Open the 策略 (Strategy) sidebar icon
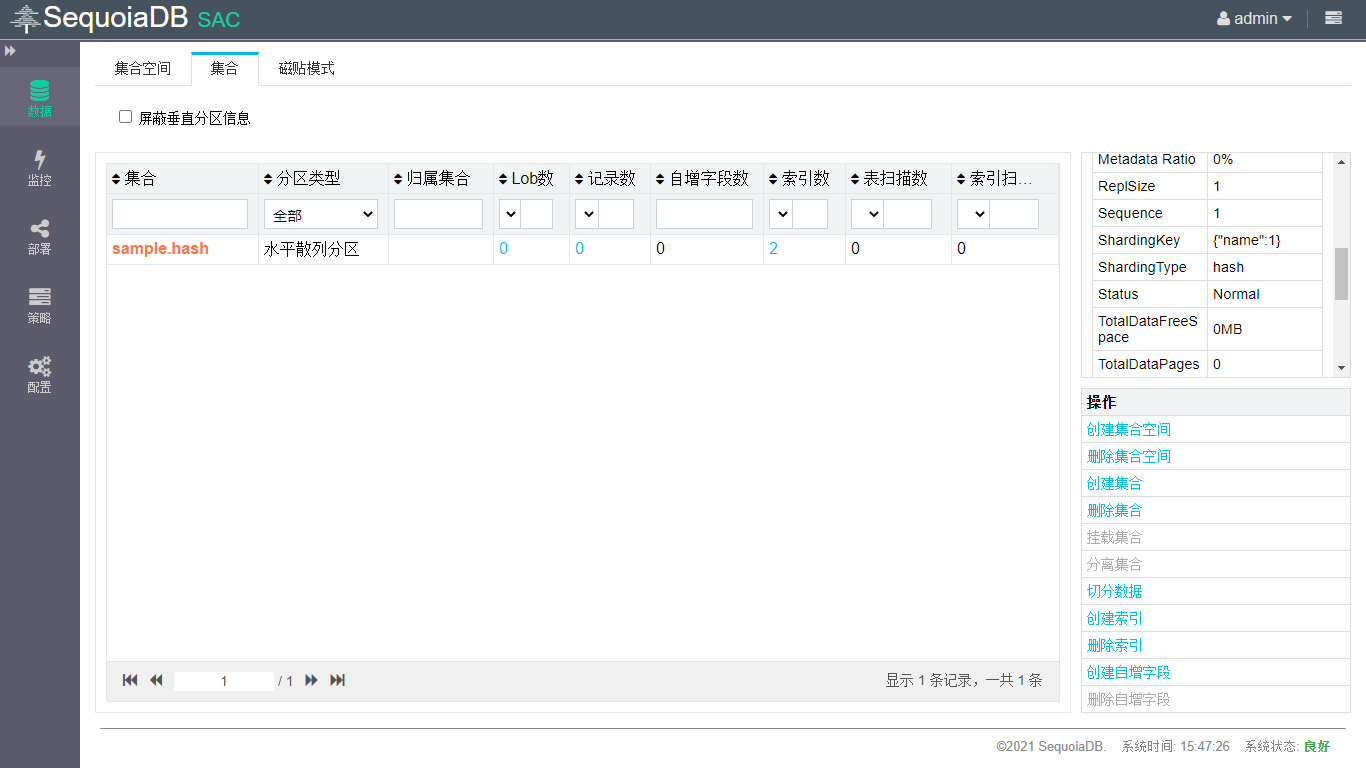Viewport: 1366px width, 768px height. click(39, 305)
